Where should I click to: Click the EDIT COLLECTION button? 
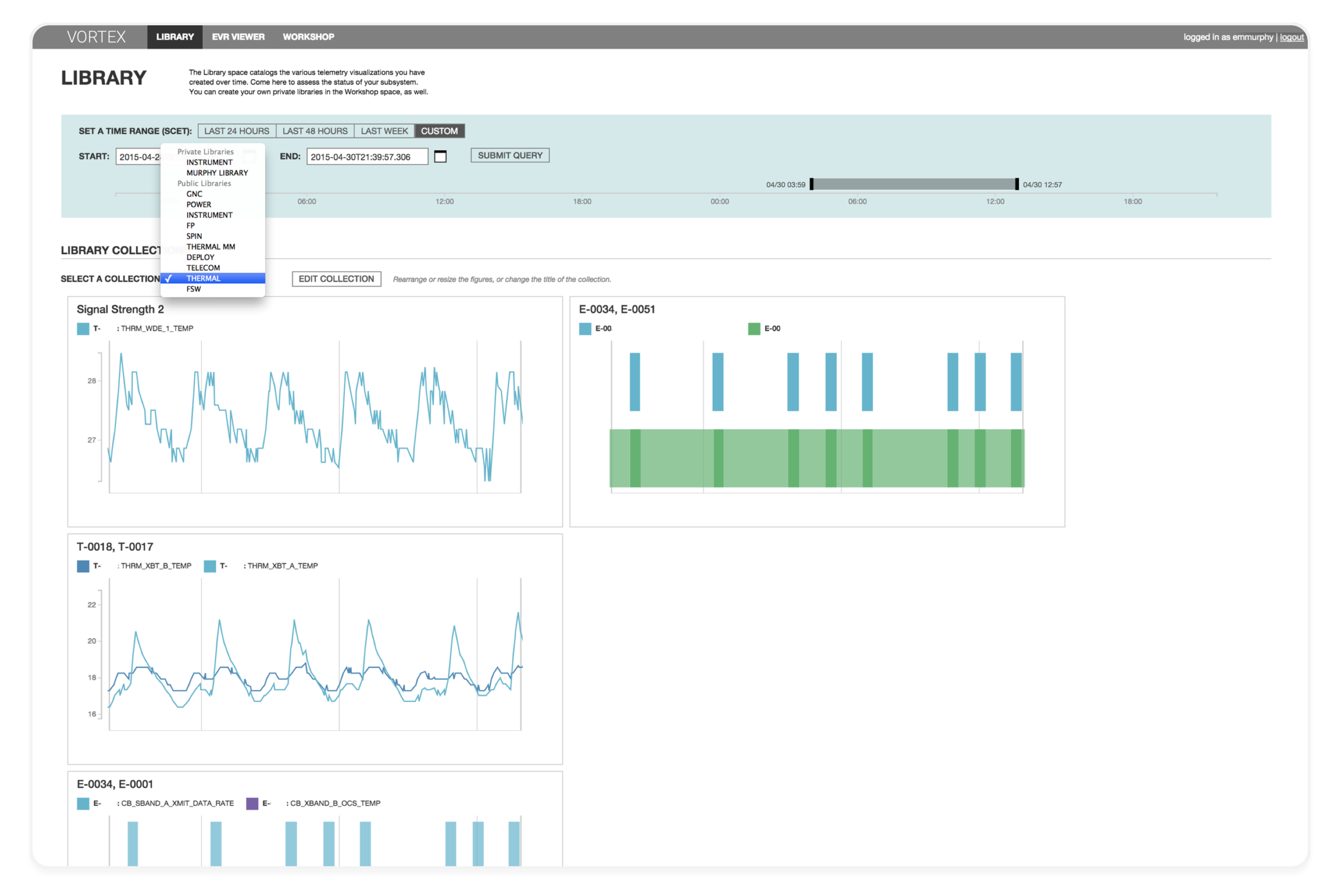[337, 279]
